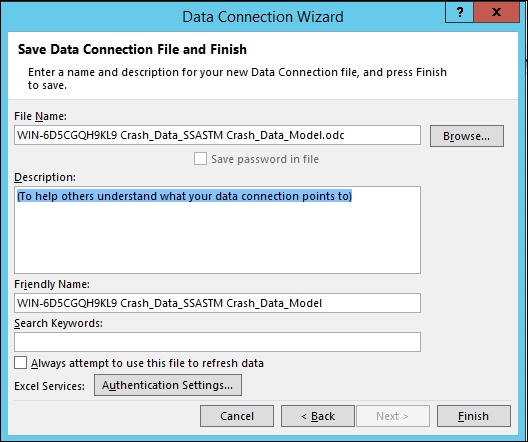Open help via the question mark icon
The width and height of the screenshot is (528, 442).
point(460,12)
